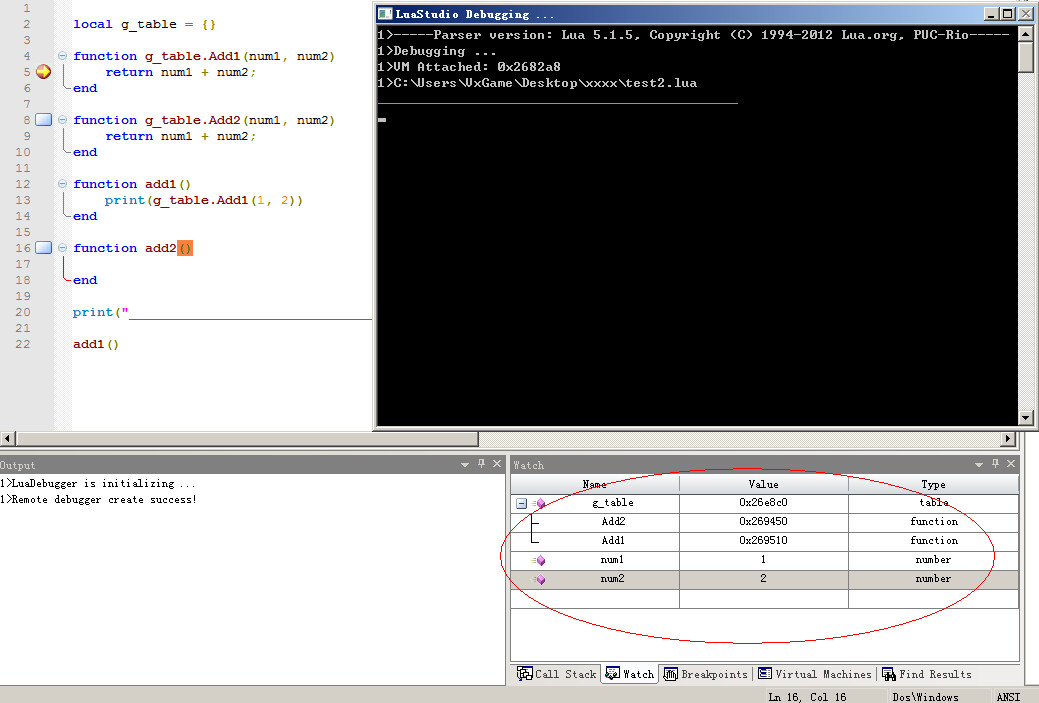Click the debugging console scrollbar down arrow
The height and width of the screenshot is (703, 1039).
[x=1026, y=417]
